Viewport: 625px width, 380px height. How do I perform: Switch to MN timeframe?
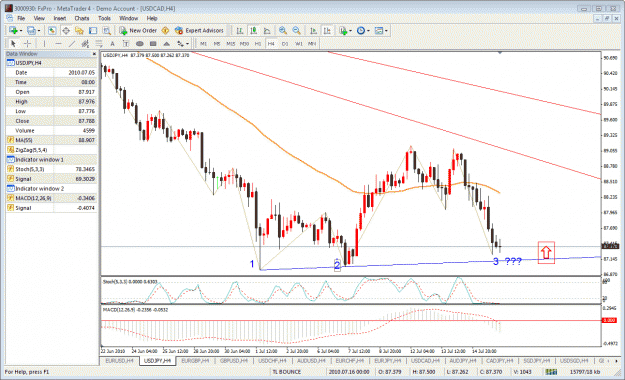(x=312, y=43)
